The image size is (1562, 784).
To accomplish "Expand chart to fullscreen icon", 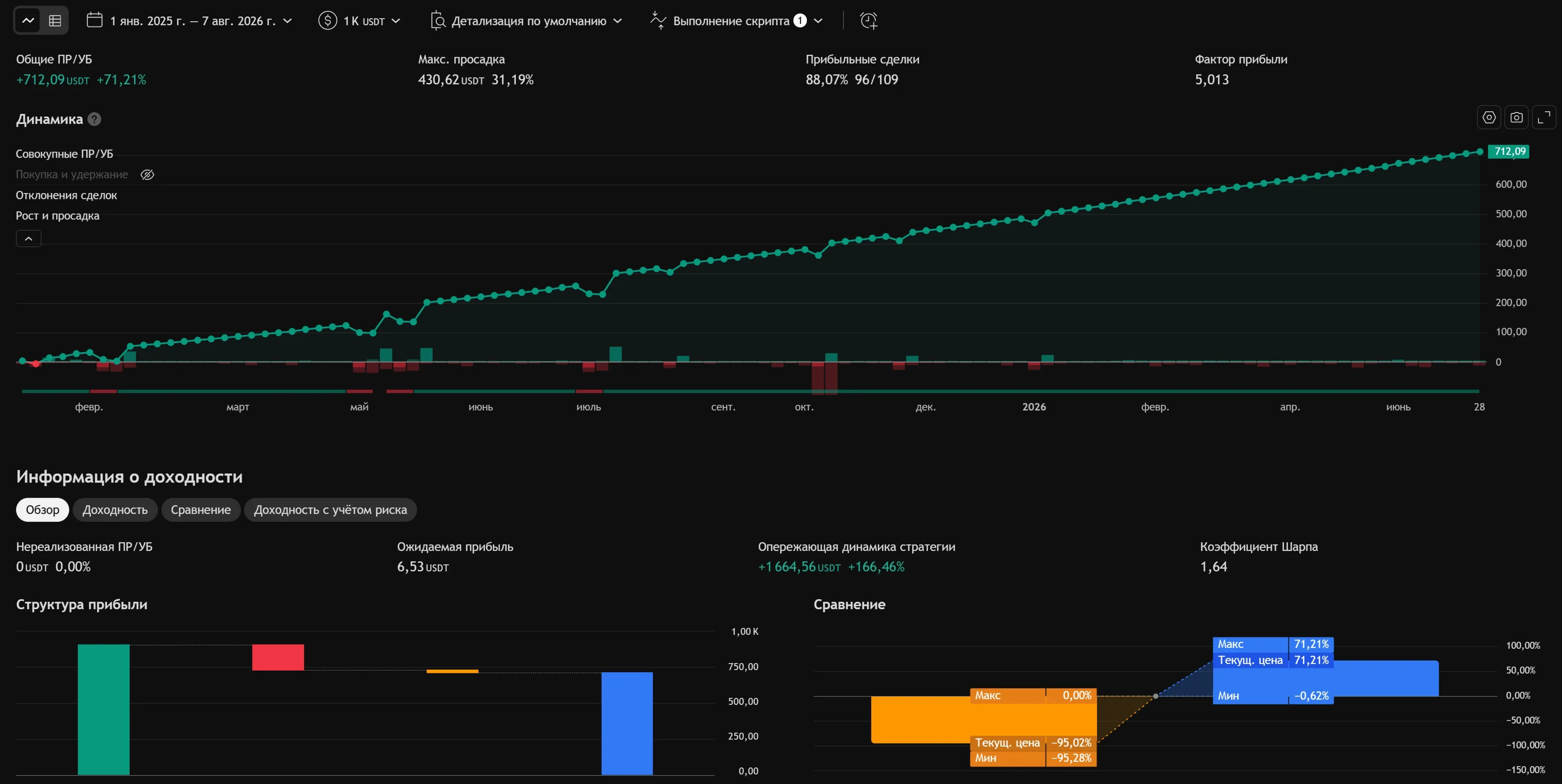I will [x=1544, y=117].
